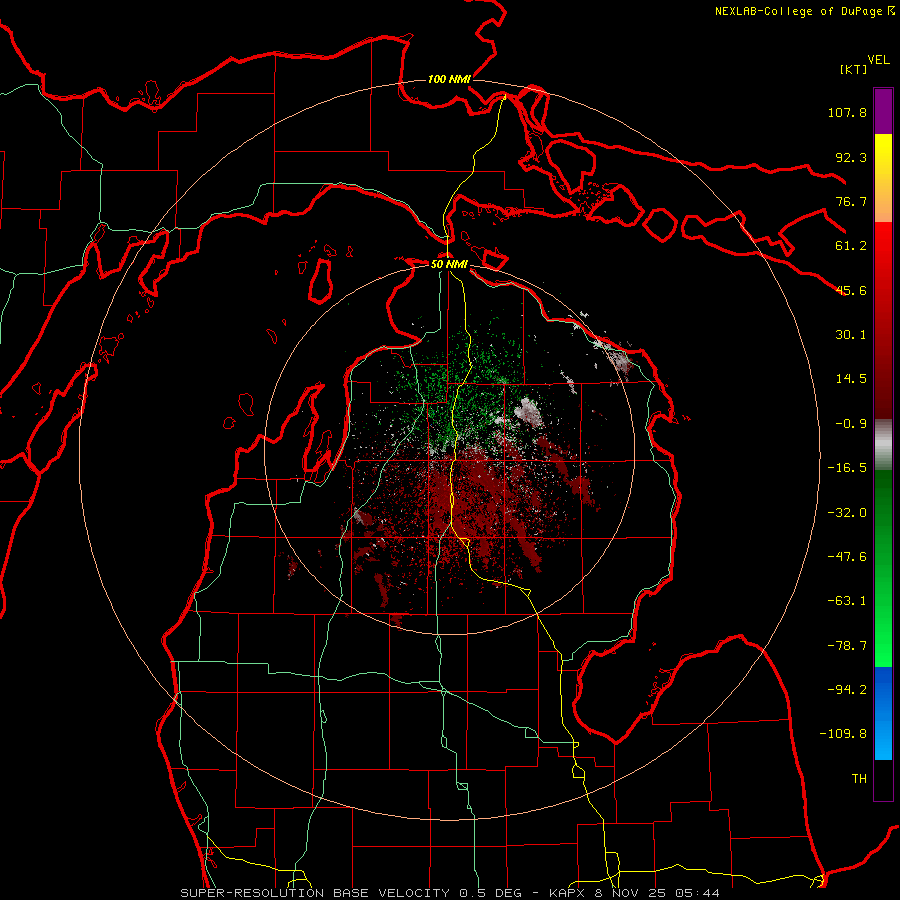Click the -47.6 velocity scale value
The height and width of the screenshot is (900, 900).
tap(847, 557)
